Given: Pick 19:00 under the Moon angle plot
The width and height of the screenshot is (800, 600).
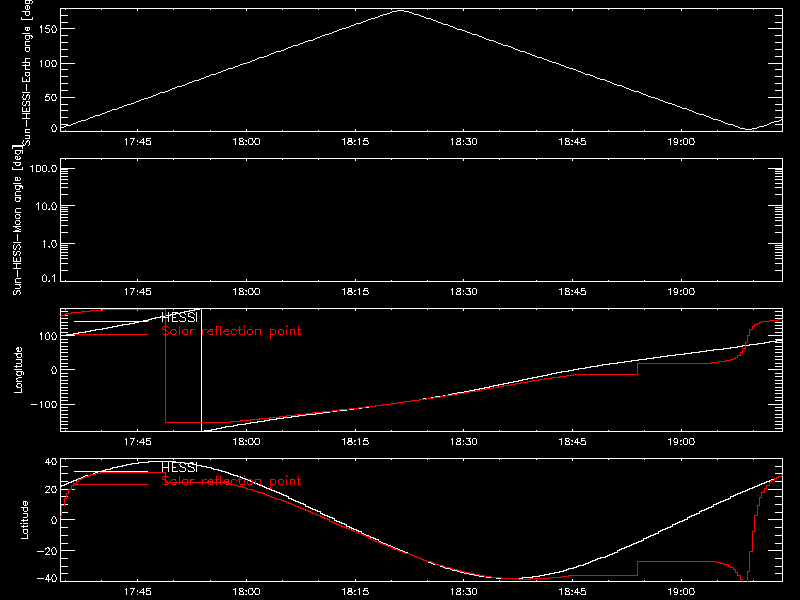Looking at the screenshot, I should [681, 292].
